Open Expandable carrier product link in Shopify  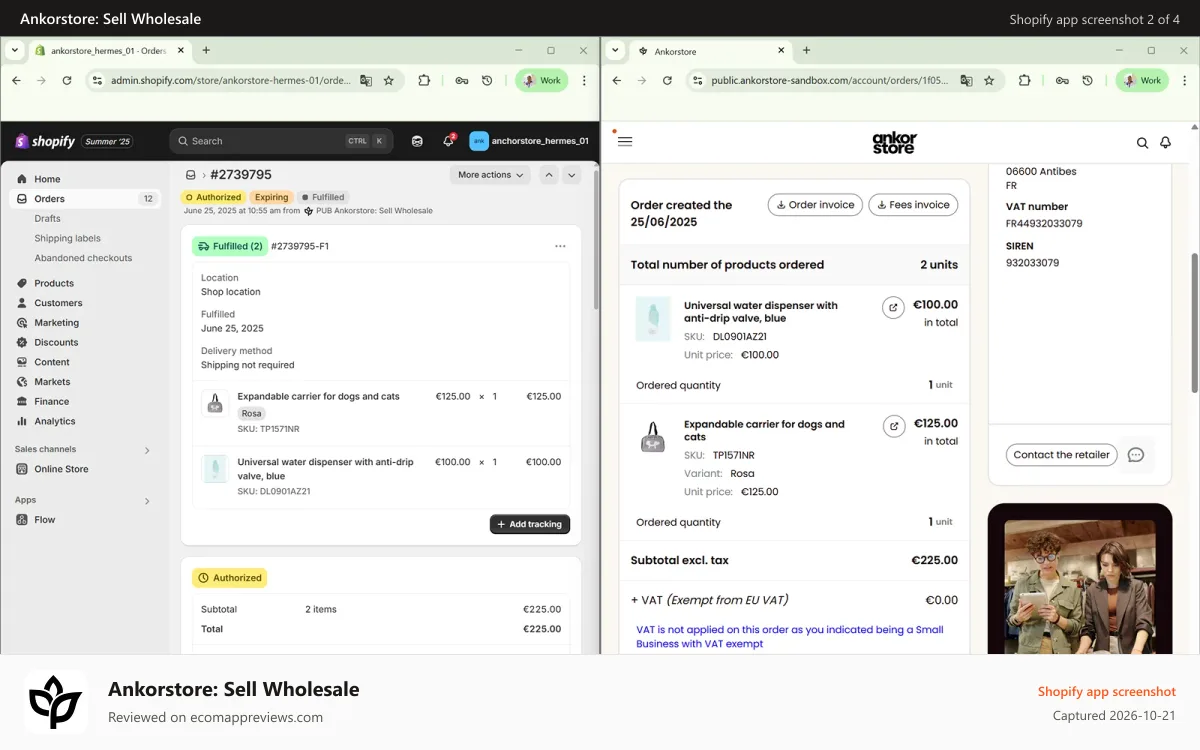point(318,396)
